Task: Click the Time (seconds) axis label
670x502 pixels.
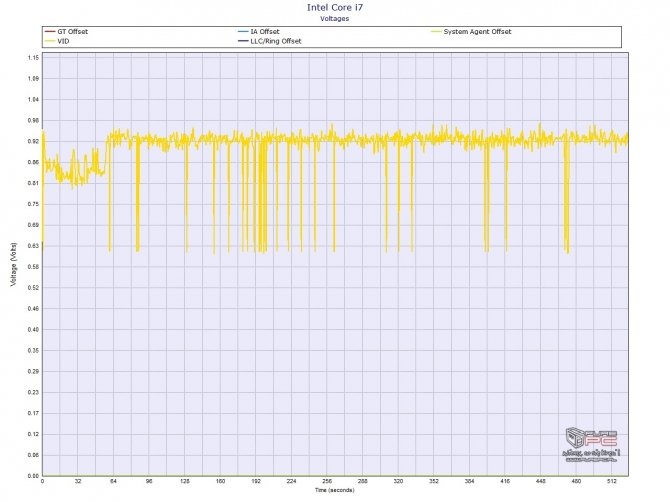Action: [x=335, y=490]
